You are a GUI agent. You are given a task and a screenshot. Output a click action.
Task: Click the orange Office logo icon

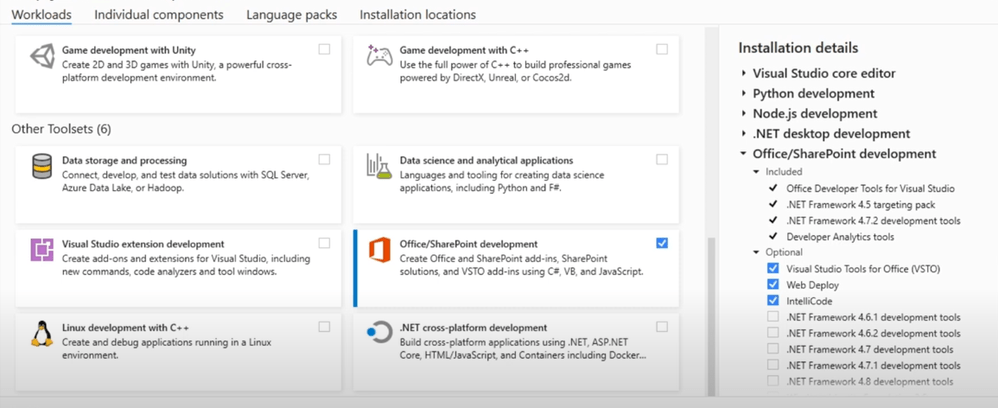coord(379,249)
